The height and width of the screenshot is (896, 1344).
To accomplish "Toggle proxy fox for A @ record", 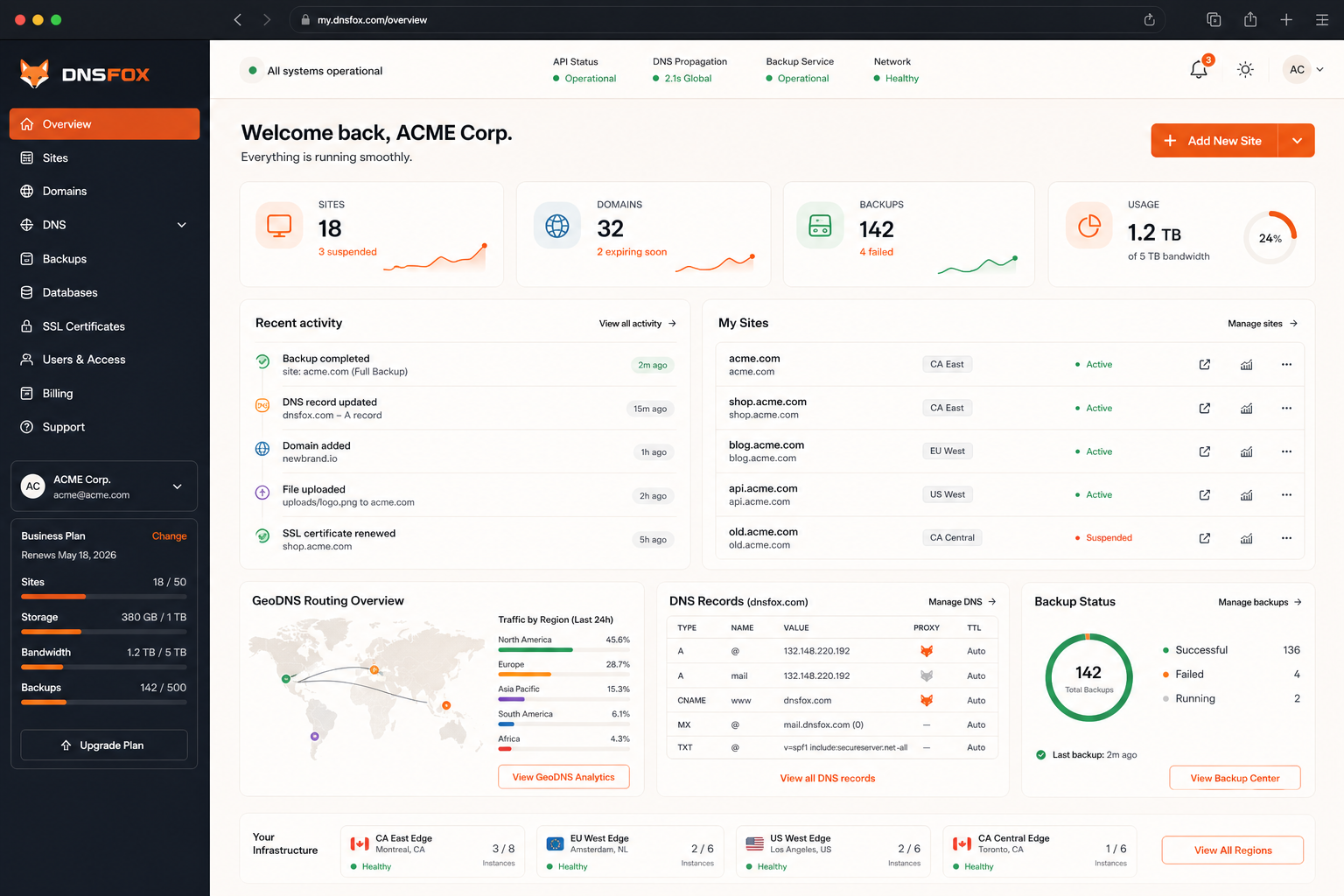I will (927, 651).
